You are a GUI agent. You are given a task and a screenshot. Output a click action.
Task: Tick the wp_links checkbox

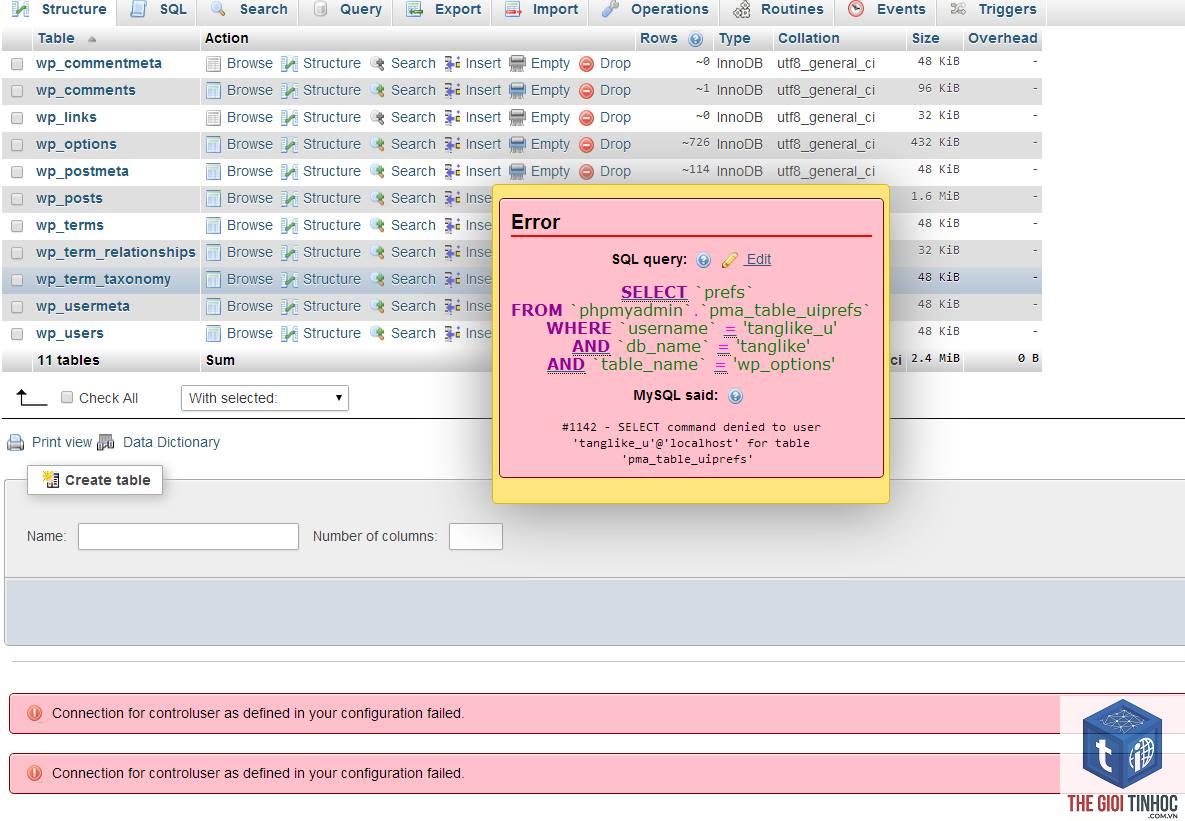coord(17,119)
